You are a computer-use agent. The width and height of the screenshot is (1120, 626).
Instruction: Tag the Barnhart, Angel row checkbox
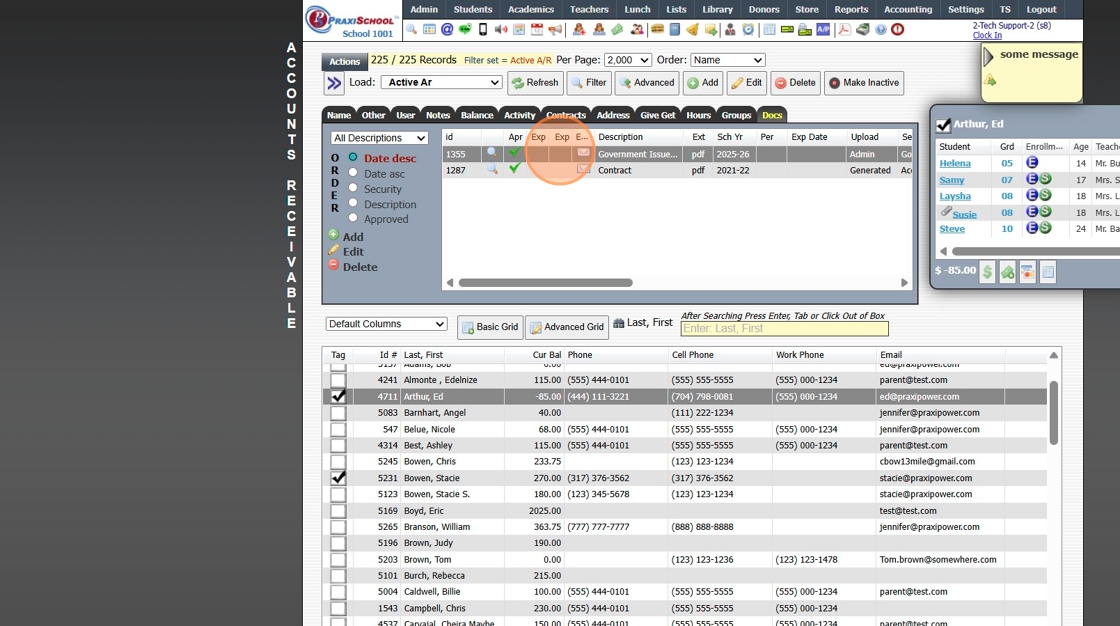[x=339, y=413]
